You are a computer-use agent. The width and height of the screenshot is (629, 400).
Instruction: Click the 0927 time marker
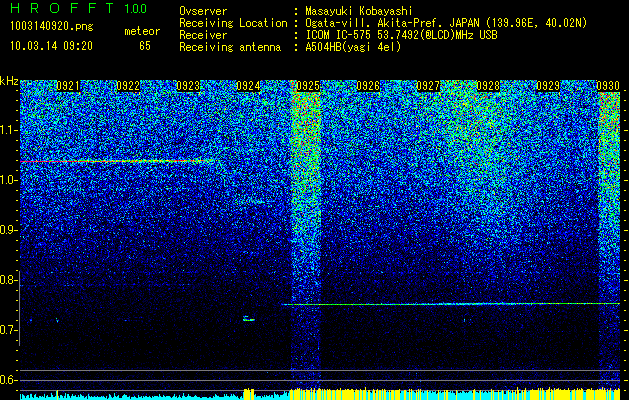click(x=428, y=86)
